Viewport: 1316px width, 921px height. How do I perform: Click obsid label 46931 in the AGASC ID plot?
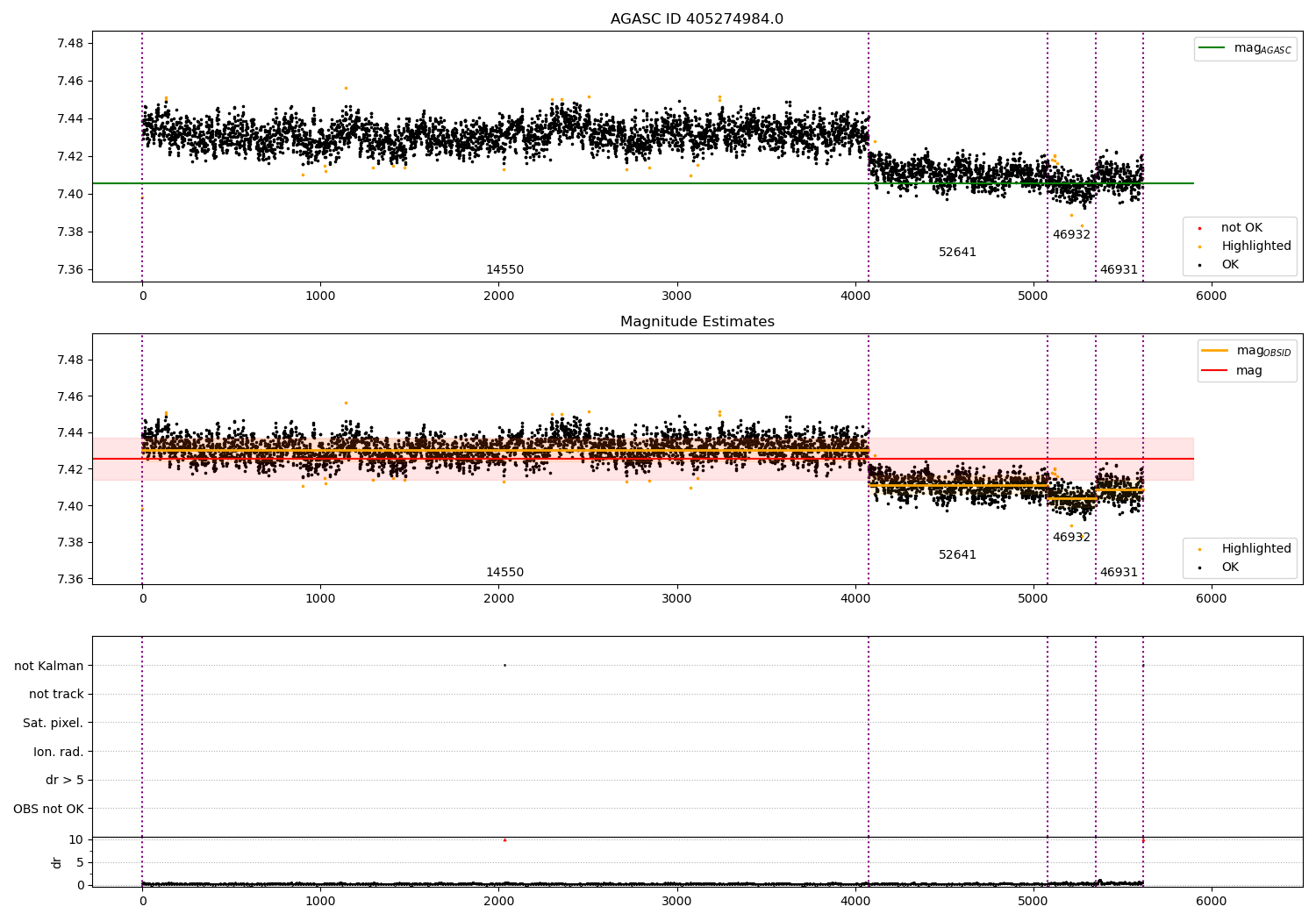click(x=1119, y=270)
